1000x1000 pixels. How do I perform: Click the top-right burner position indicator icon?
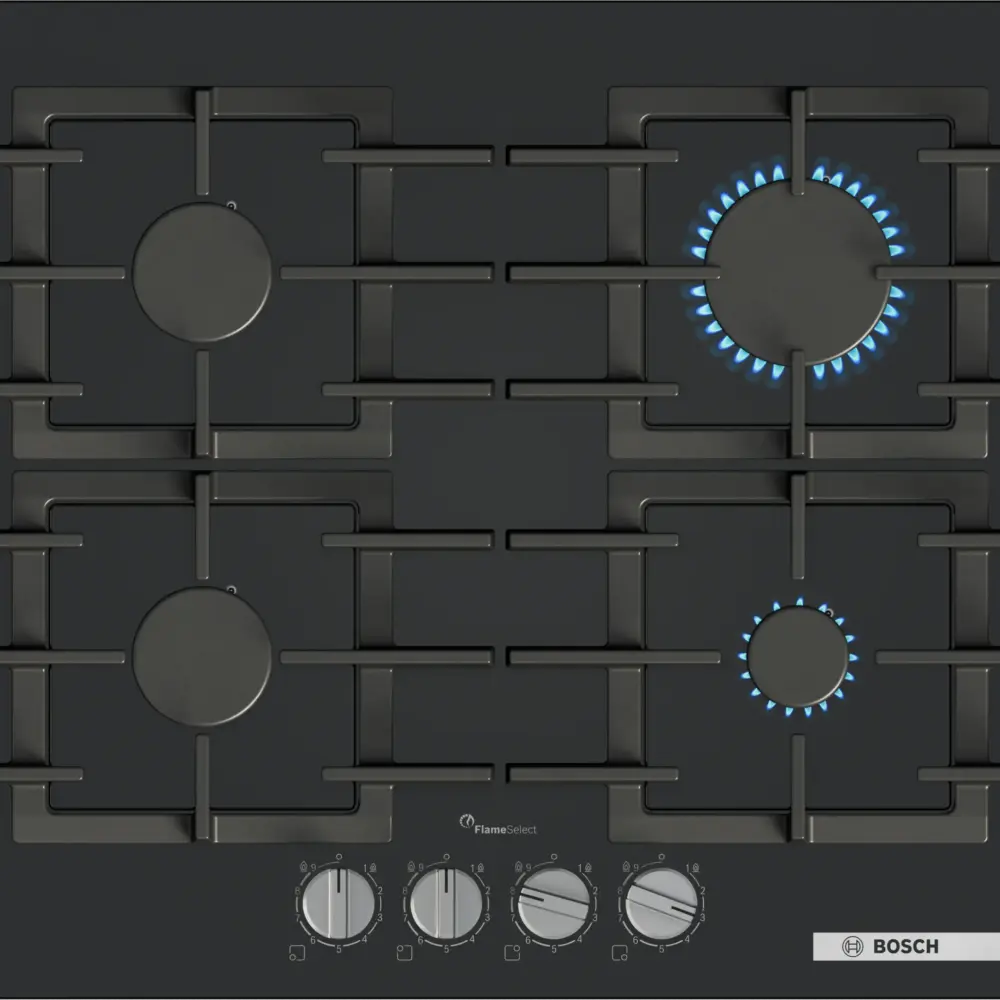tap(512, 953)
